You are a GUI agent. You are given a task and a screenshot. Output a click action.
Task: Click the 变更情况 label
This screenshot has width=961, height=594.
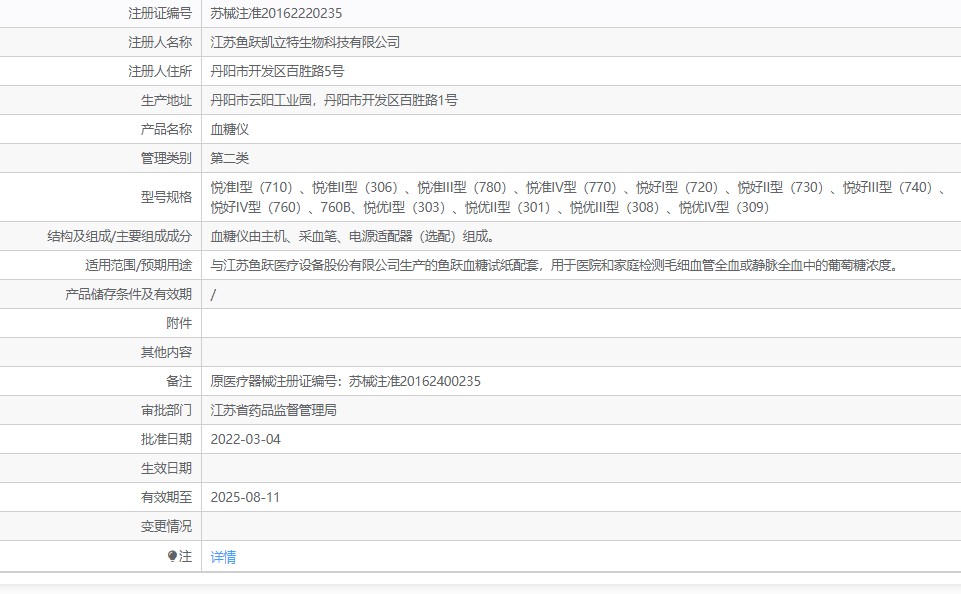click(x=166, y=526)
